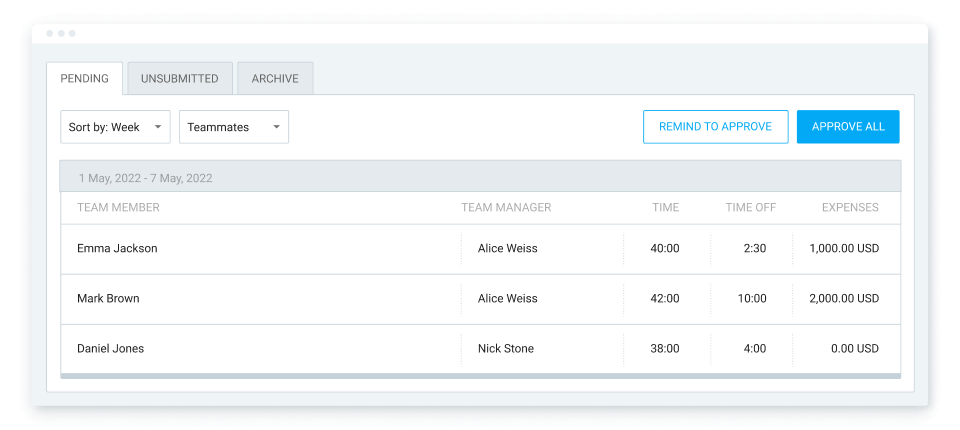Click the Team Manager column header
Screen dimensions: 960x430
(x=506, y=208)
